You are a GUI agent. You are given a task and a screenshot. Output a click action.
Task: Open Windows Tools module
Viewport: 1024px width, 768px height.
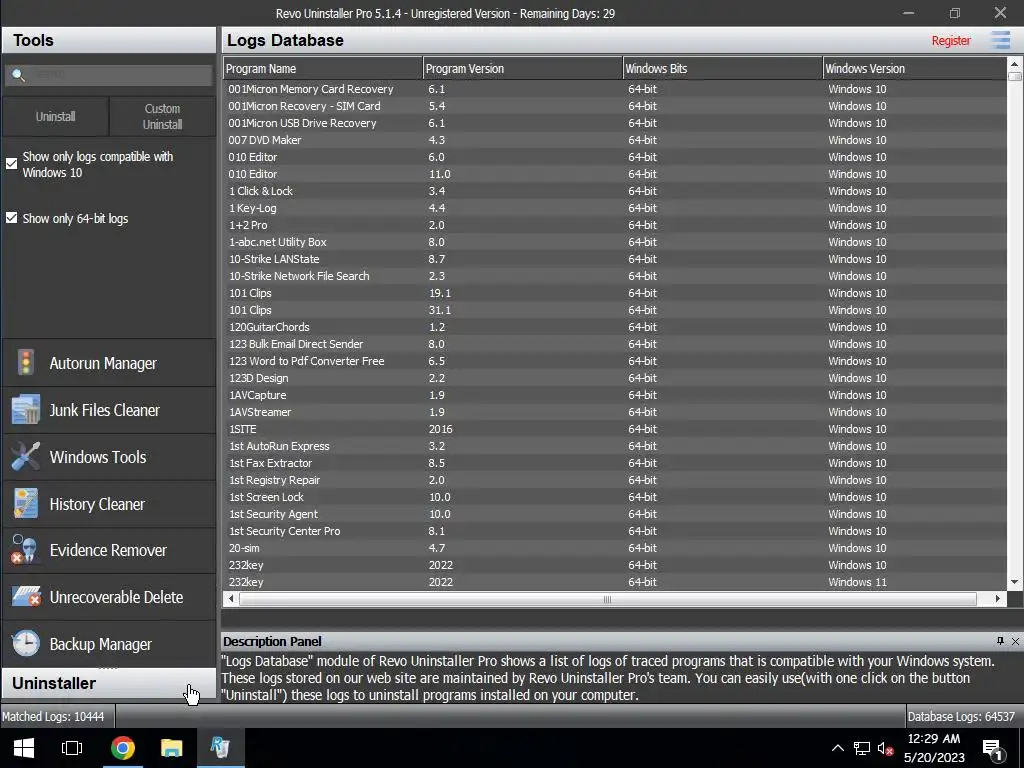coord(108,457)
